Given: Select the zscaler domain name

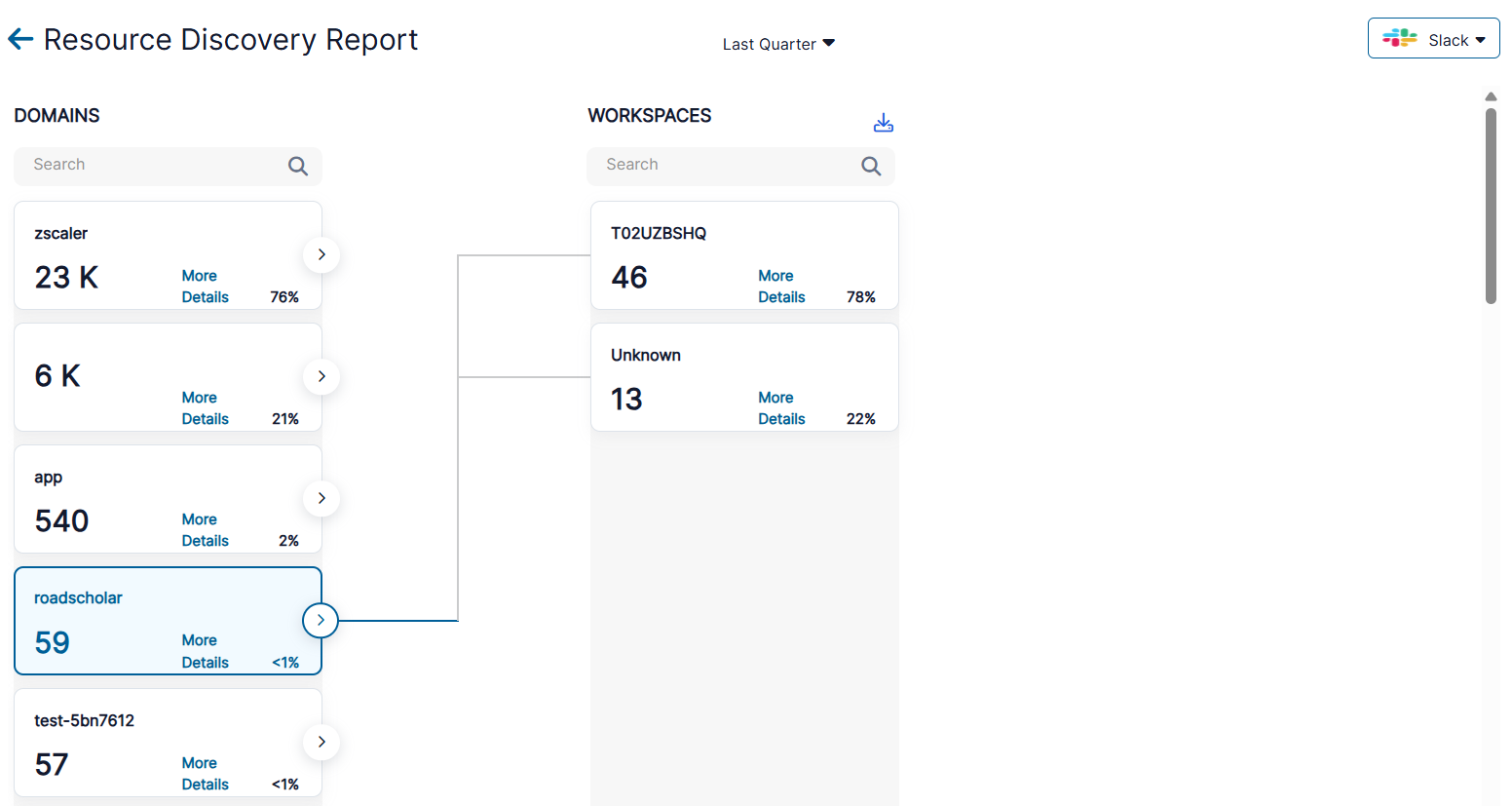Looking at the screenshot, I should 60,233.
